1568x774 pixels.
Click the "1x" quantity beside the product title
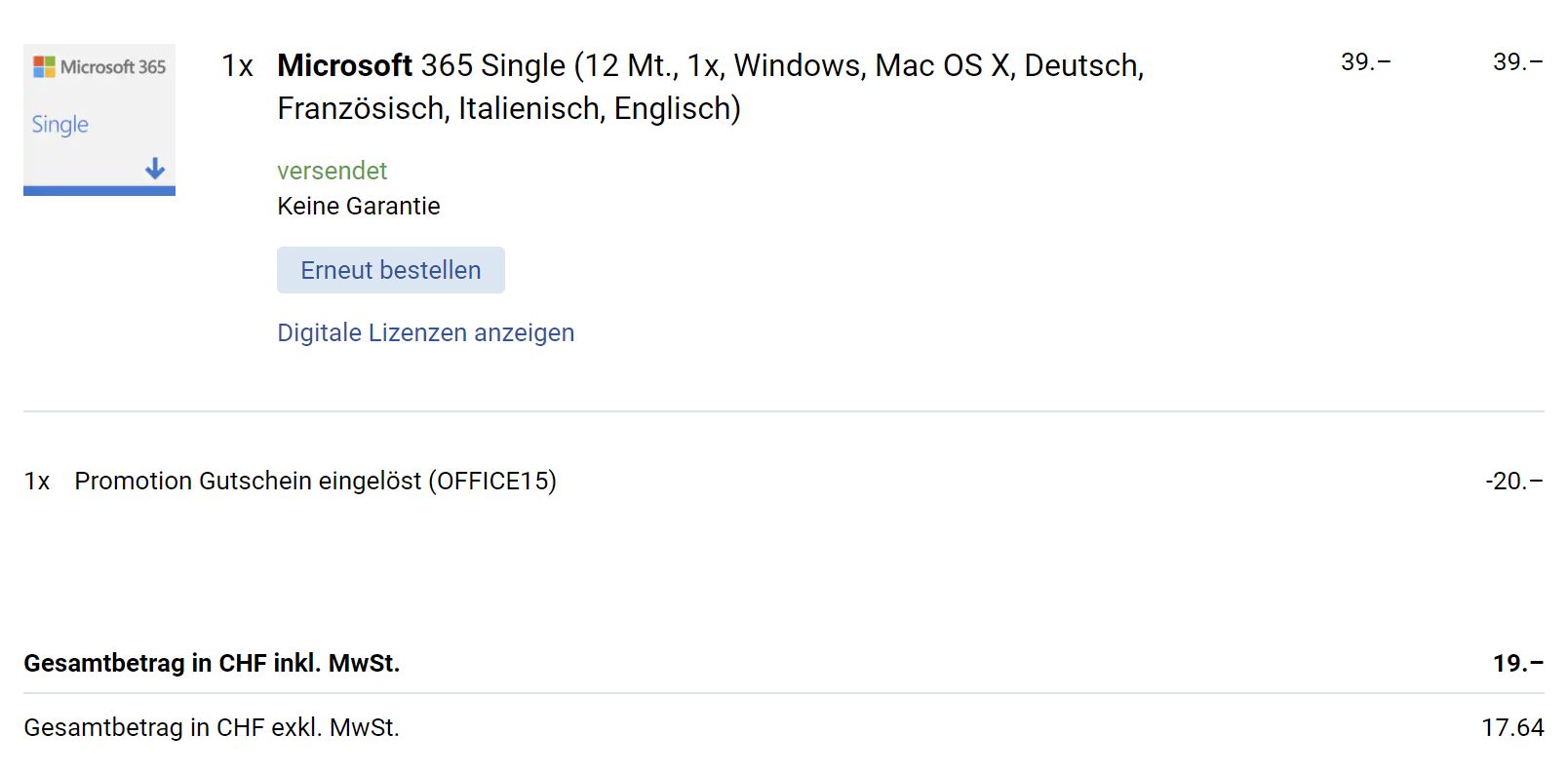click(237, 65)
